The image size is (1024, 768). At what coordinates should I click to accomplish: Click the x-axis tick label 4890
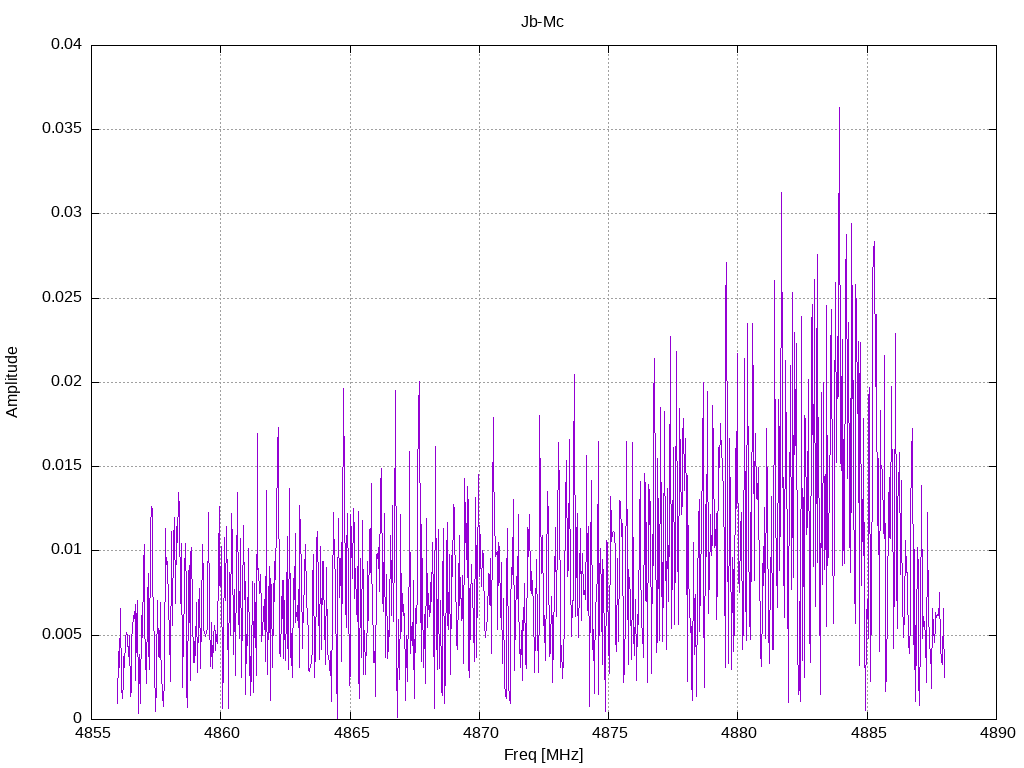[997, 733]
